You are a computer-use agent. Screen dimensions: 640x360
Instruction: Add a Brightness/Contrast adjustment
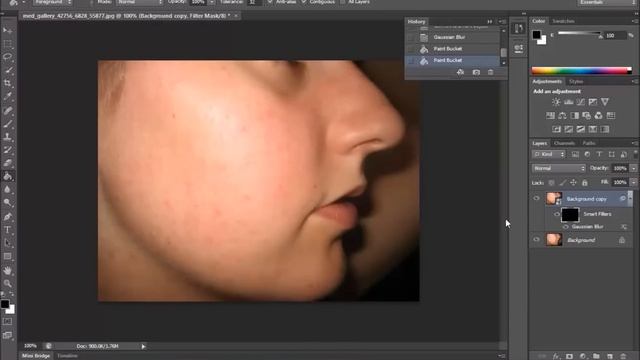tap(556, 102)
